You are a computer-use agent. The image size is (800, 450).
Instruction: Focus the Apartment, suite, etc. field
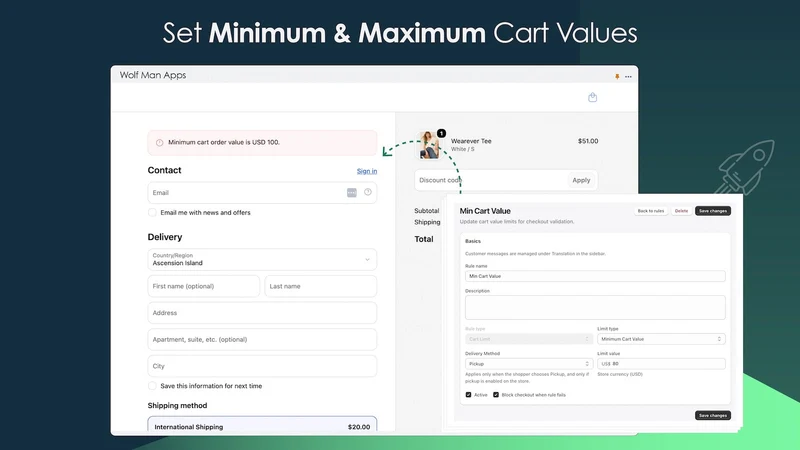tap(262, 339)
